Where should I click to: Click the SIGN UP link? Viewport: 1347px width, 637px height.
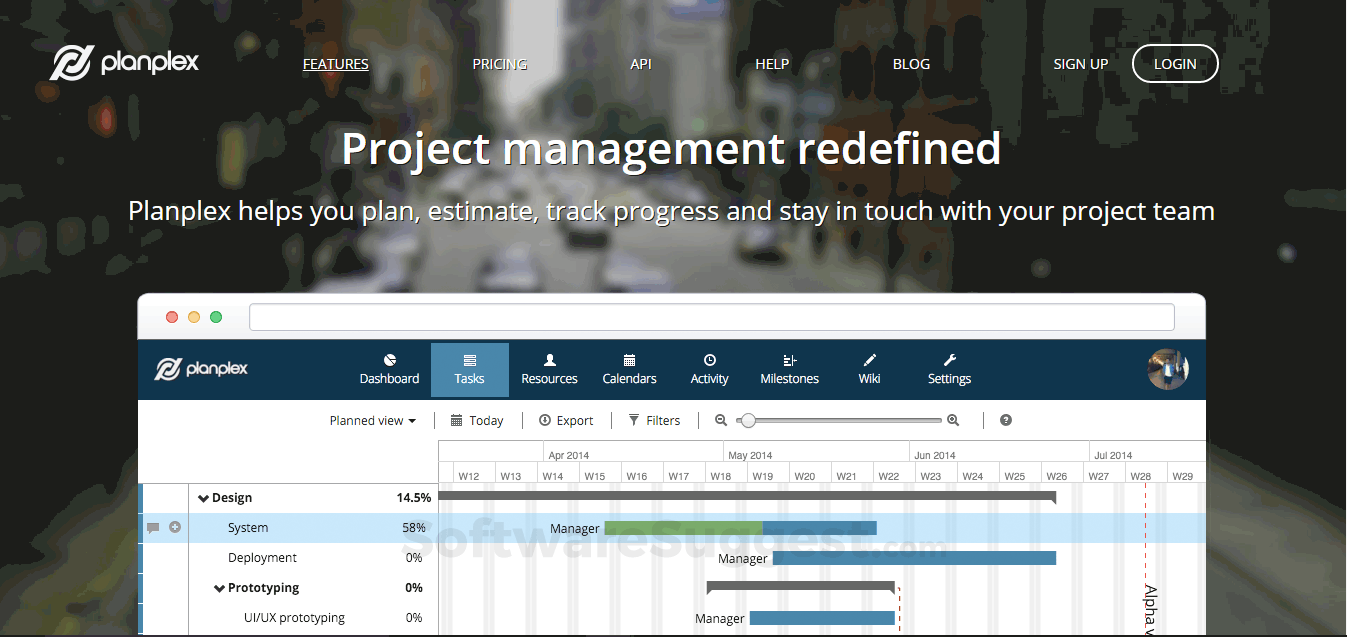[1081, 64]
